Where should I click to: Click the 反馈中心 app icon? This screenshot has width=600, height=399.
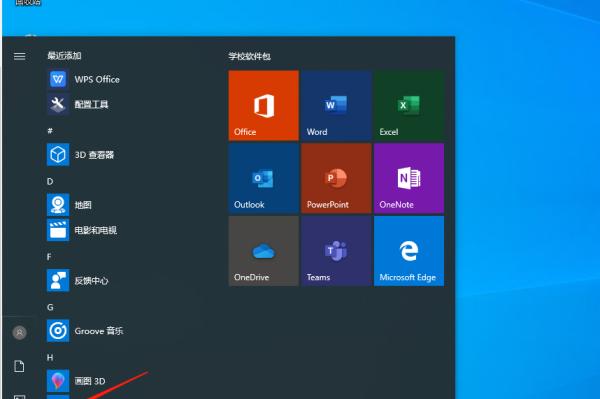click(58, 280)
